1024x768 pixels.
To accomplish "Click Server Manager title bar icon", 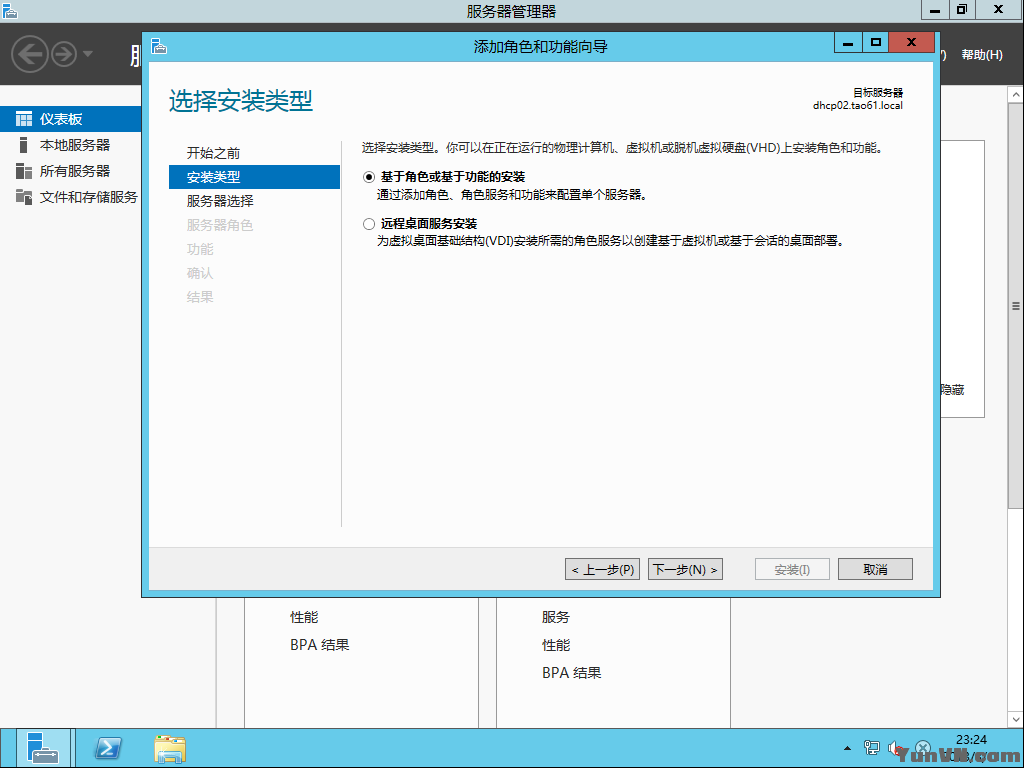I will point(10,10).
